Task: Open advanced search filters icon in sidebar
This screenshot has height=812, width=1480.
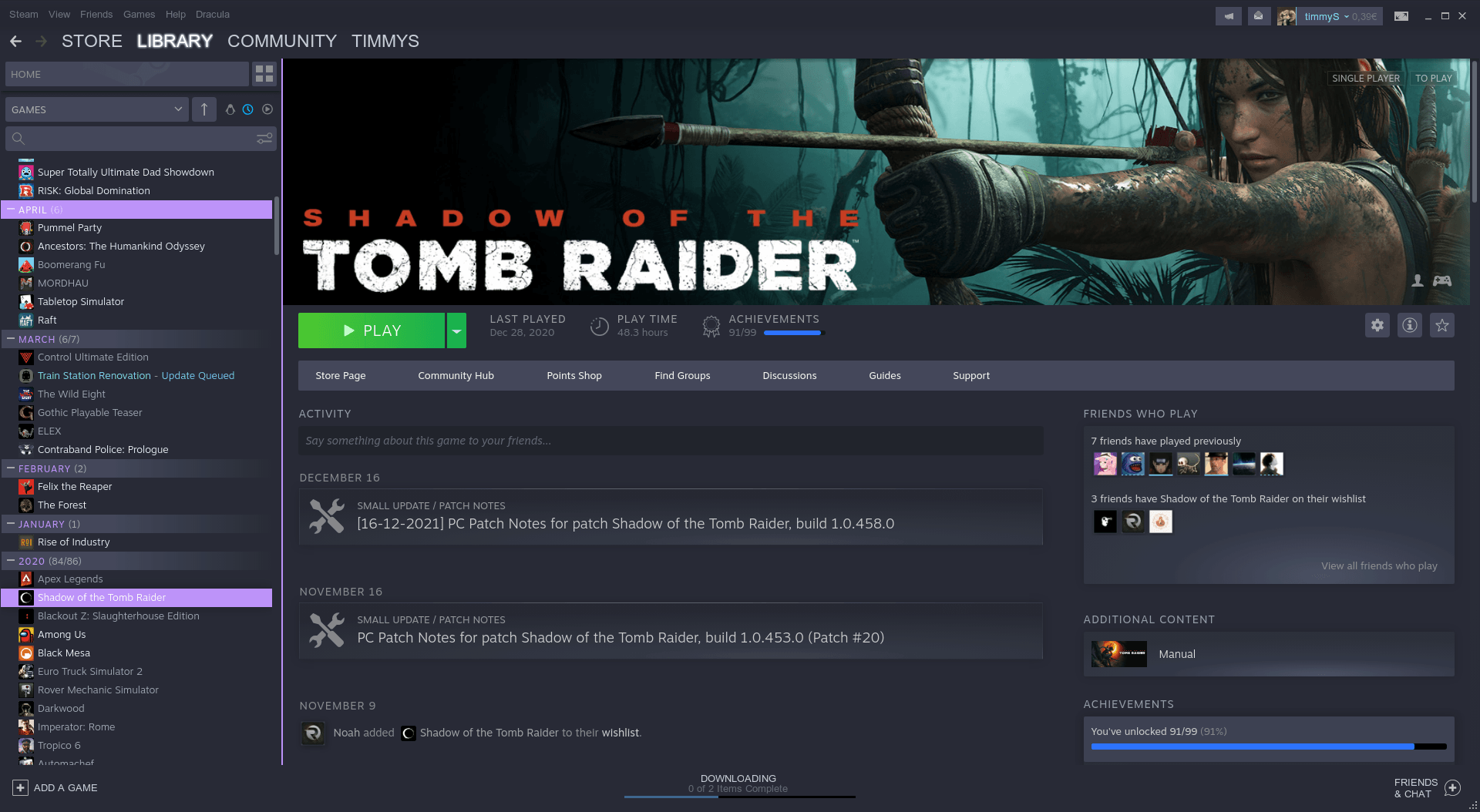Action: coord(264,139)
